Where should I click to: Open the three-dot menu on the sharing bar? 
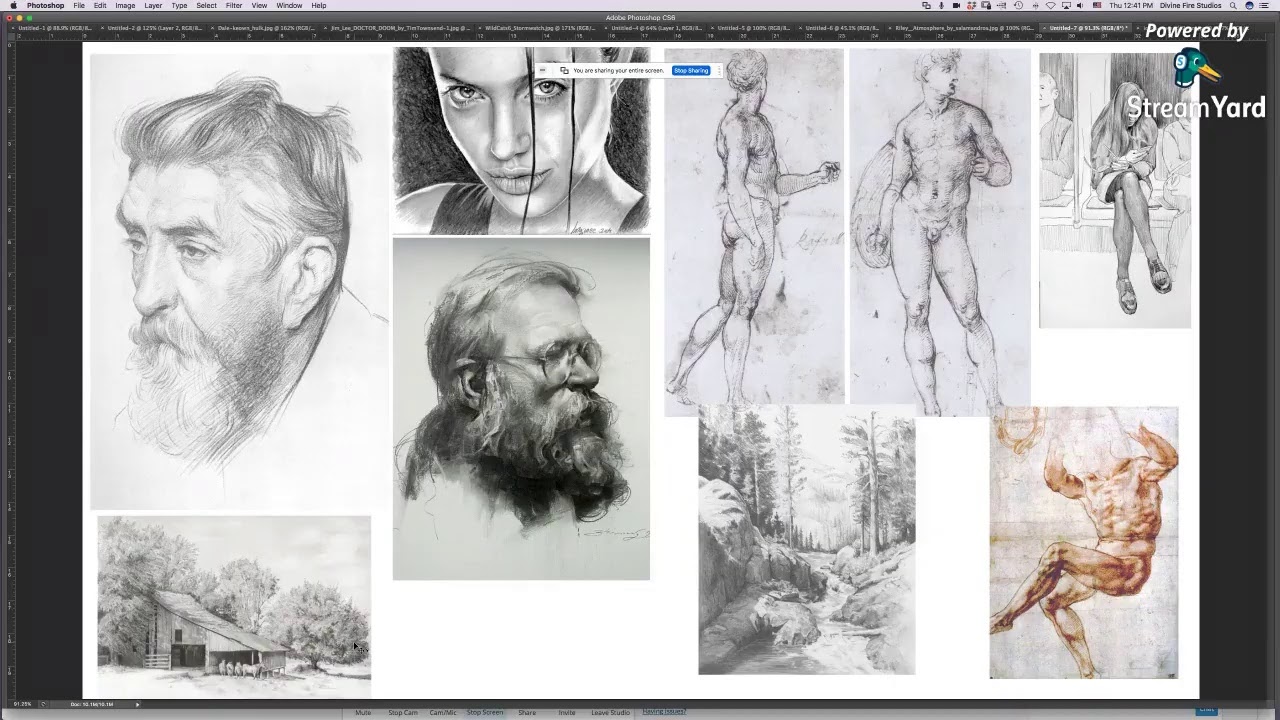coord(719,70)
